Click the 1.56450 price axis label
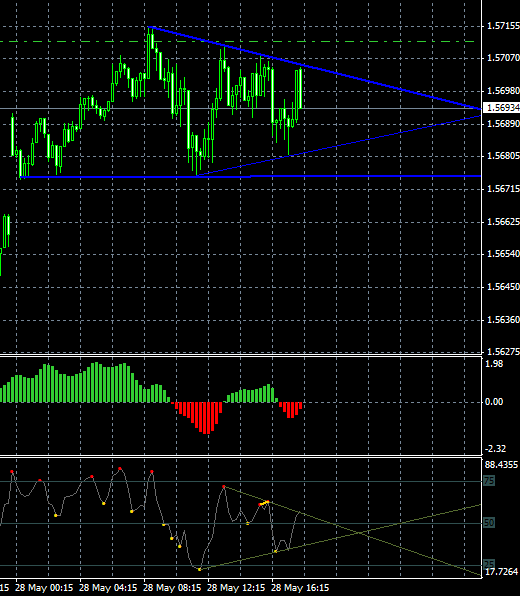 503,287
